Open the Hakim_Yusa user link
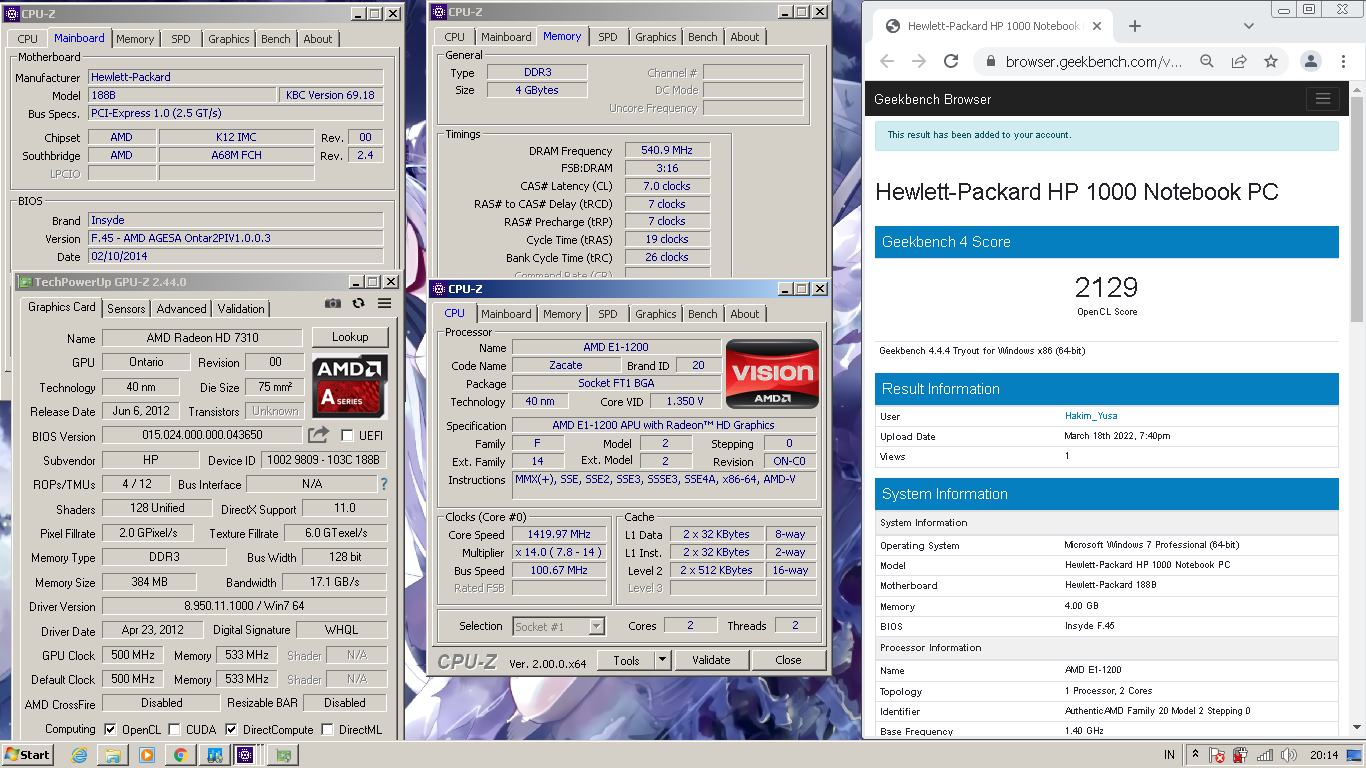 point(1091,415)
